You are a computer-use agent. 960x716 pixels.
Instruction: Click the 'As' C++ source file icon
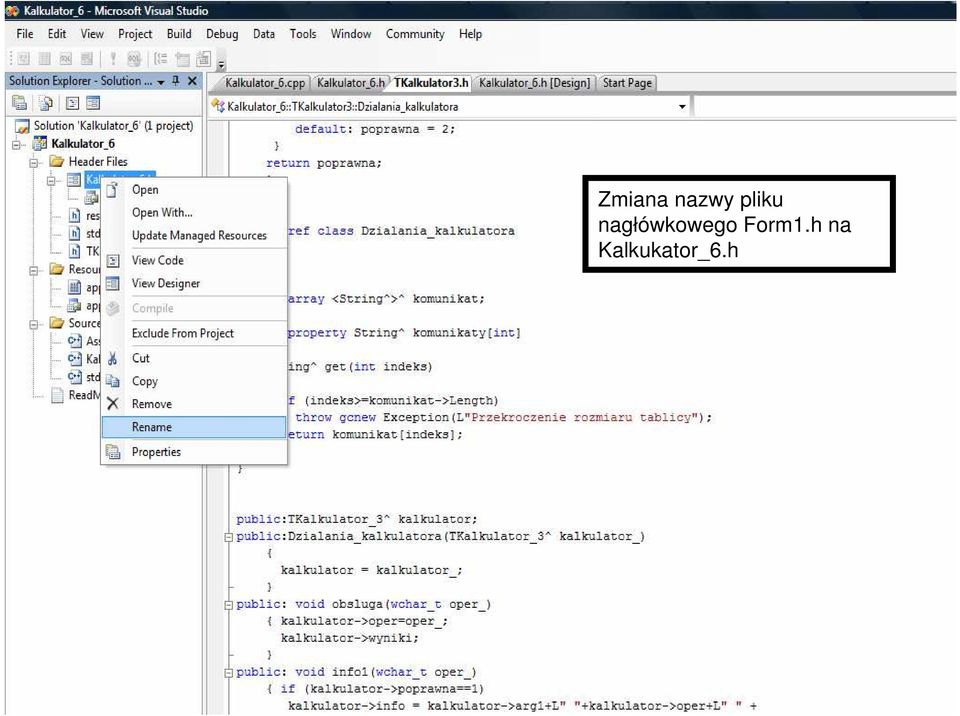tap(75, 341)
